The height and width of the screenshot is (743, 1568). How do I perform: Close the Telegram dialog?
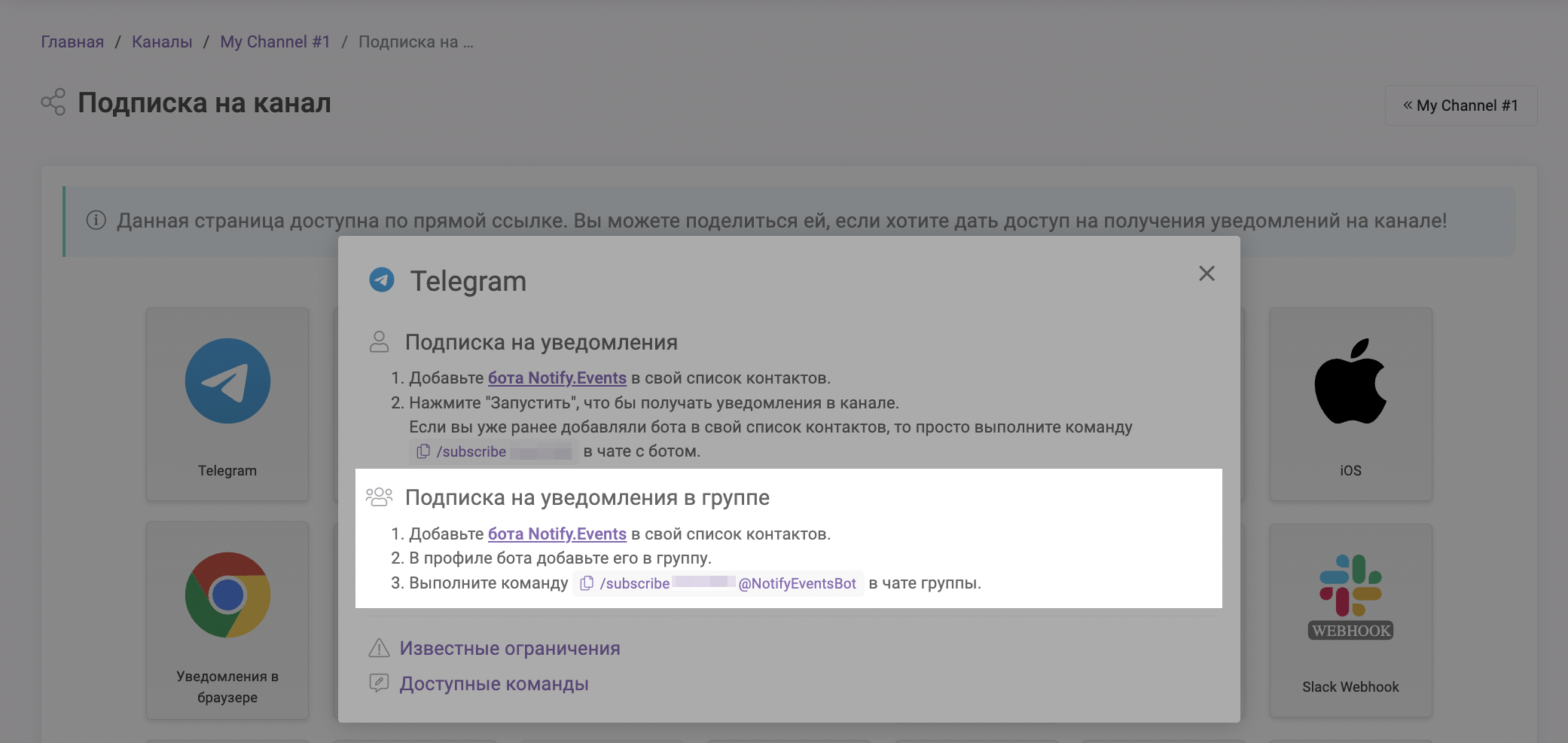1207,274
